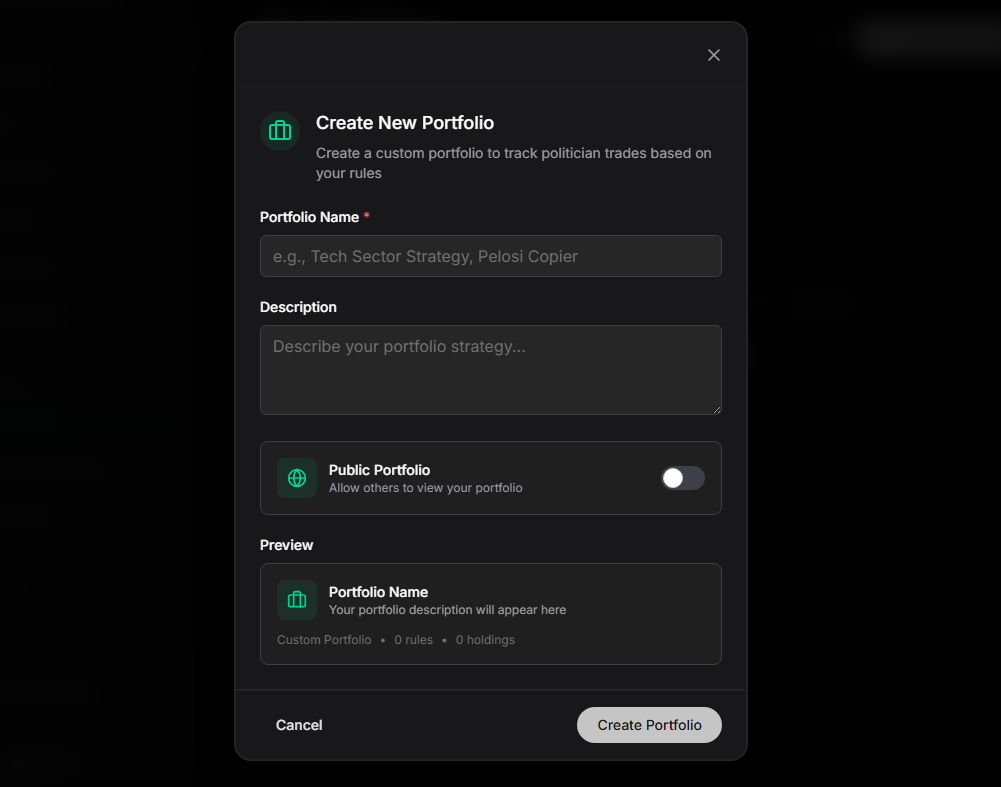The height and width of the screenshot is (787, 1001).
Task: Click the "Create New Portfolio" heading
Action: (x=405, y=123)
